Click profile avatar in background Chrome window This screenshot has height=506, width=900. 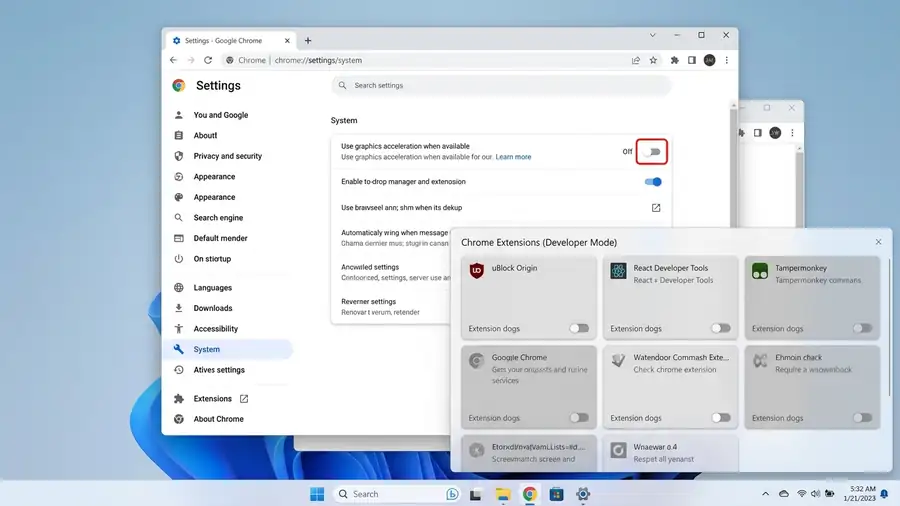pyautogui.click(x=775, y=133)
